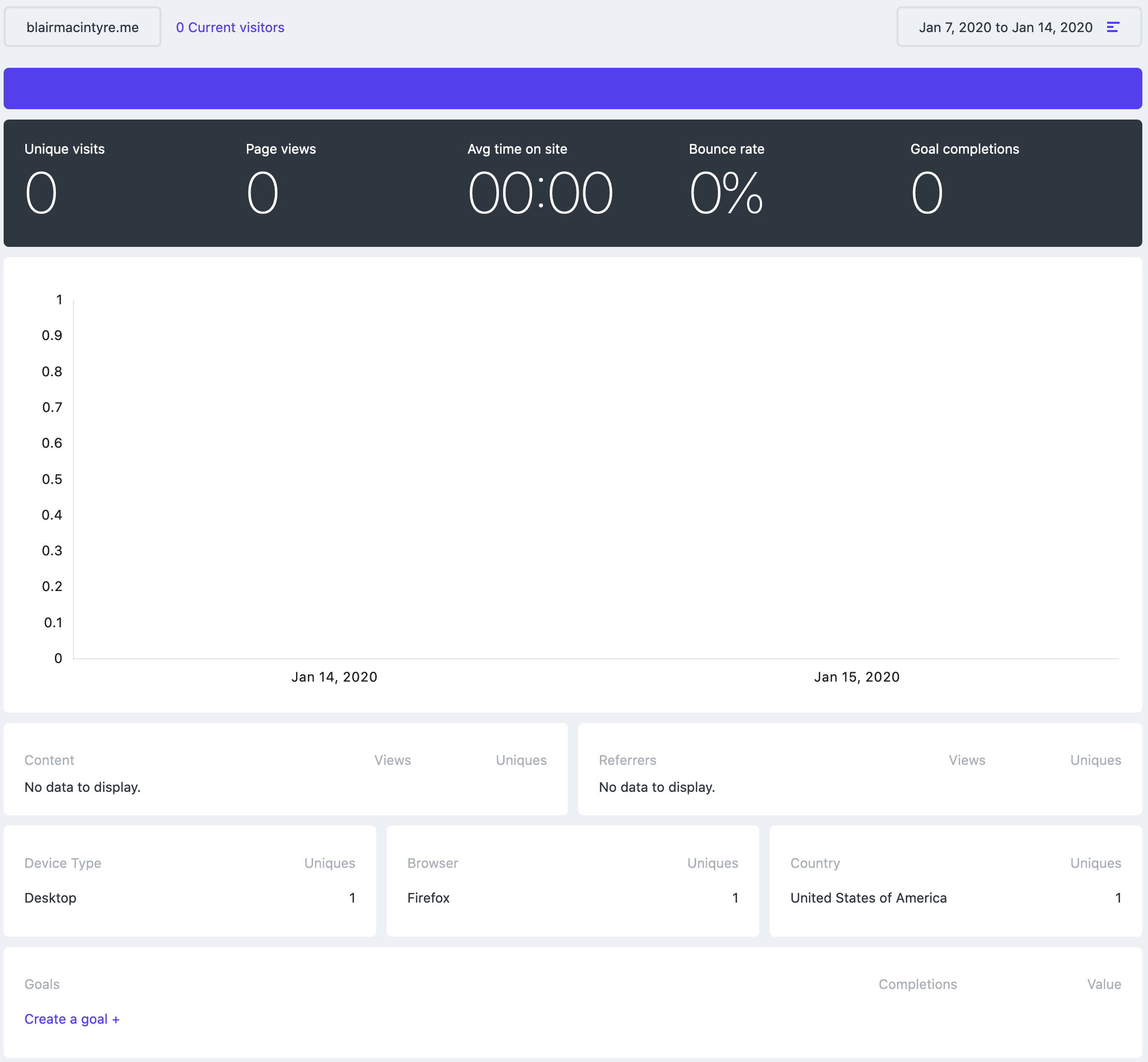
Task: Click the Country column header
Action: (x=815, y=863)
